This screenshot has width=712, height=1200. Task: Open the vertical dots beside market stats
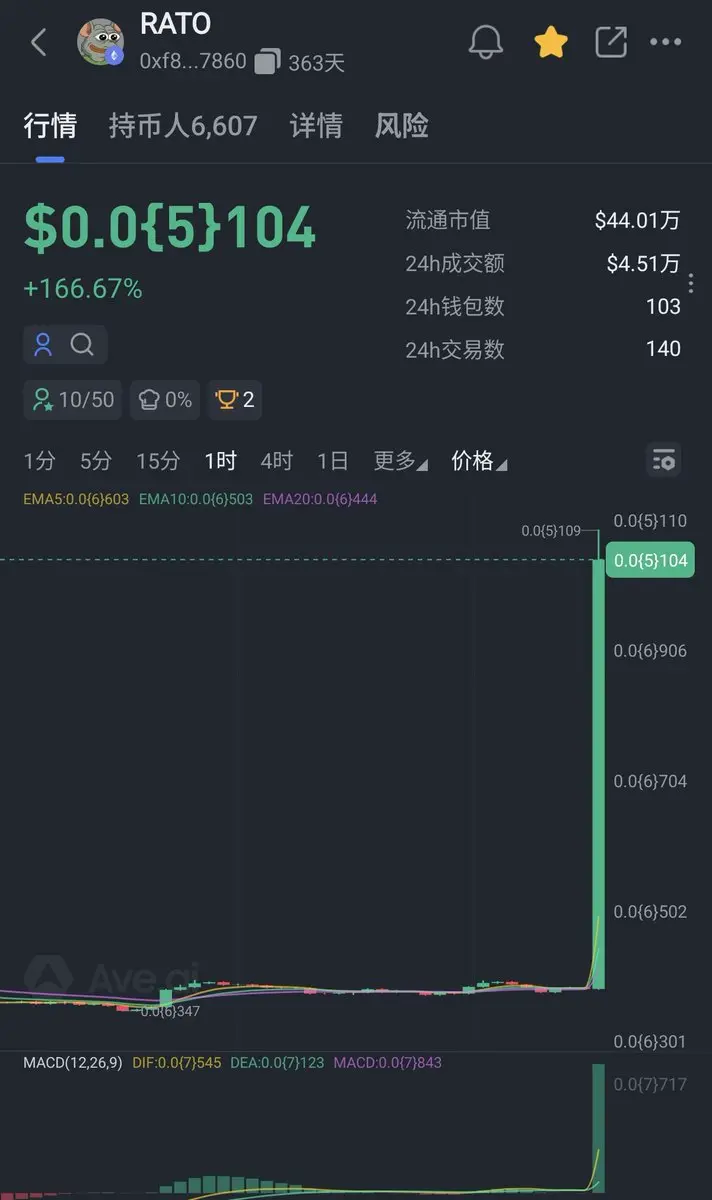point(691,284)
